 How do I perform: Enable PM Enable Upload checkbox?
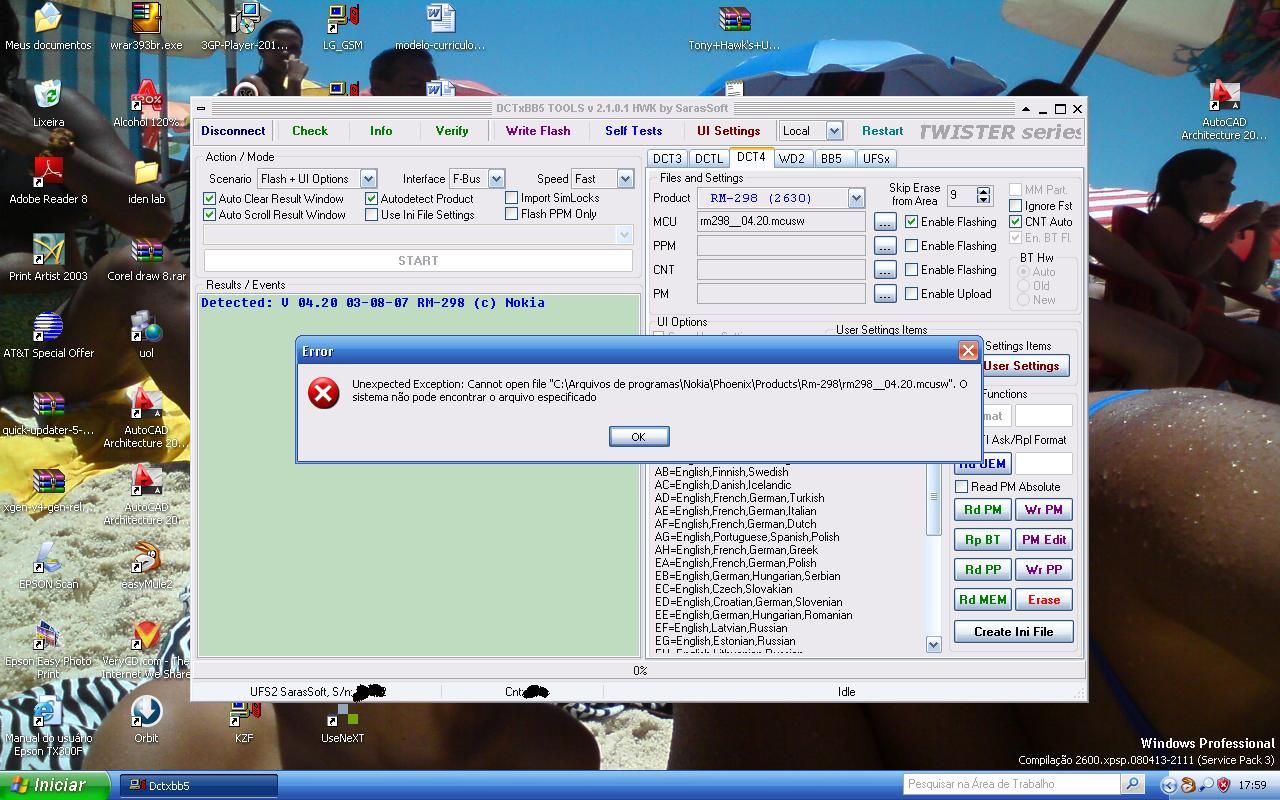(x=912, y=294)
